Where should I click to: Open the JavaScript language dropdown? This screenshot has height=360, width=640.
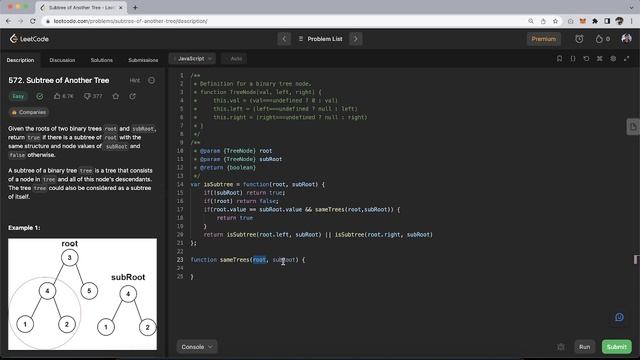pyautogui.click(x=193, y=59)
